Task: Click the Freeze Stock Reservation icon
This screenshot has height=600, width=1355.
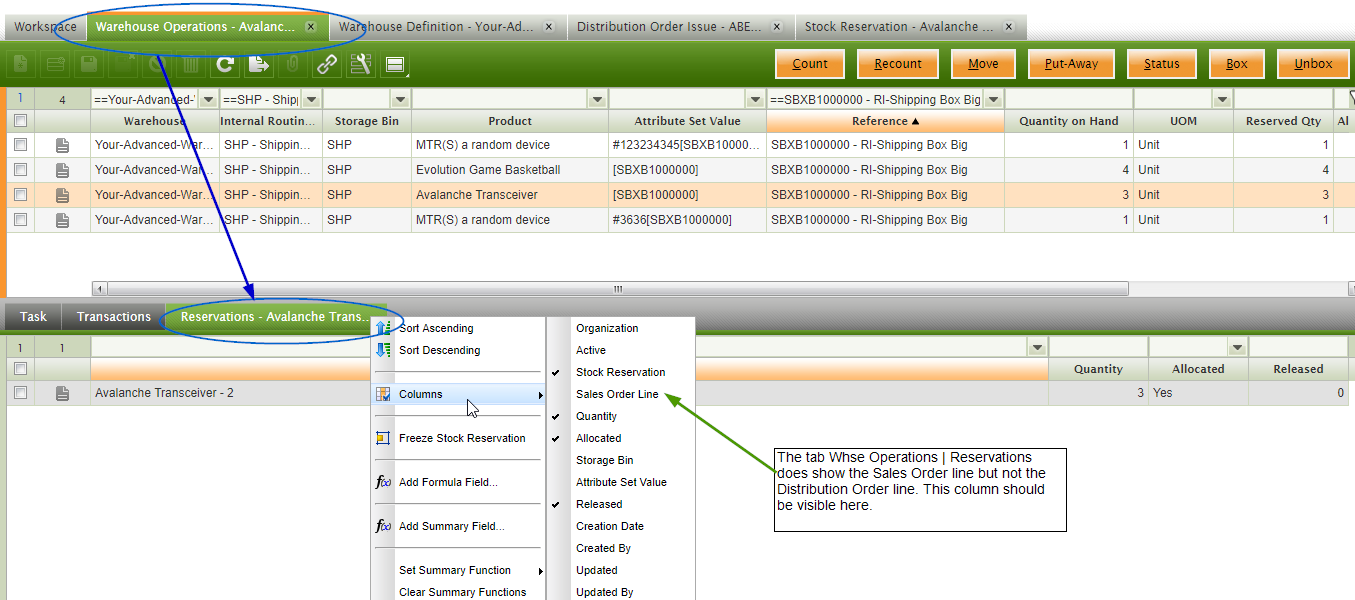Action: [383, 438]
